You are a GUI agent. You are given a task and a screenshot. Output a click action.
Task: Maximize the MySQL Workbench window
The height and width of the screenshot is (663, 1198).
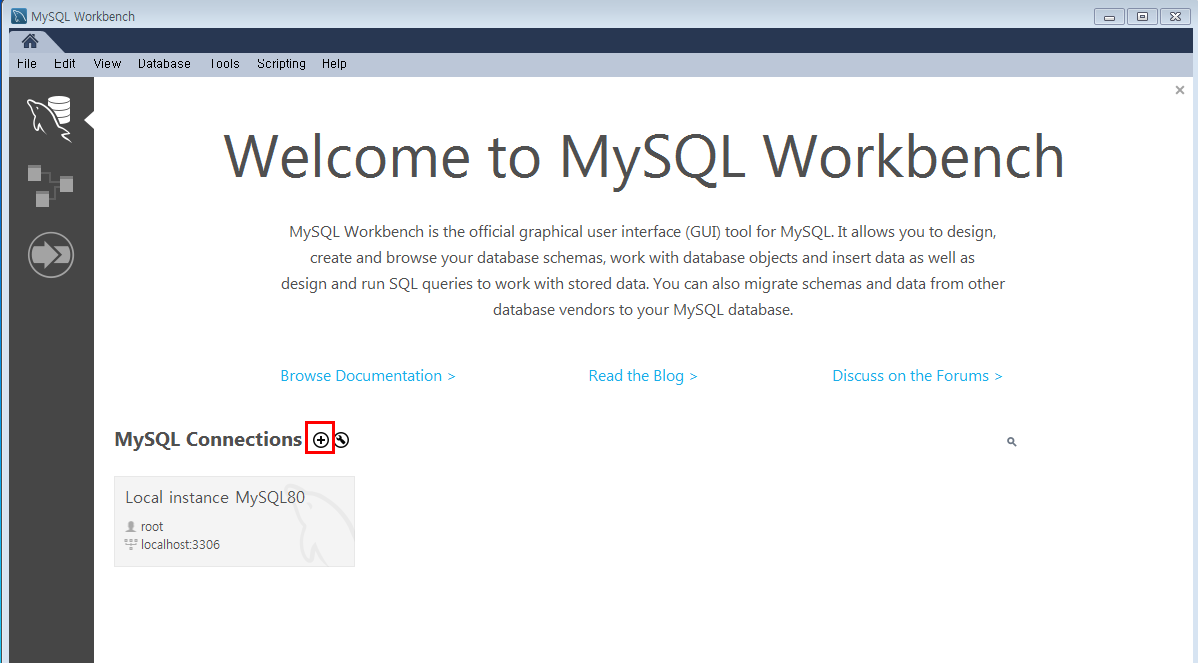click(x=1142, y=16)
